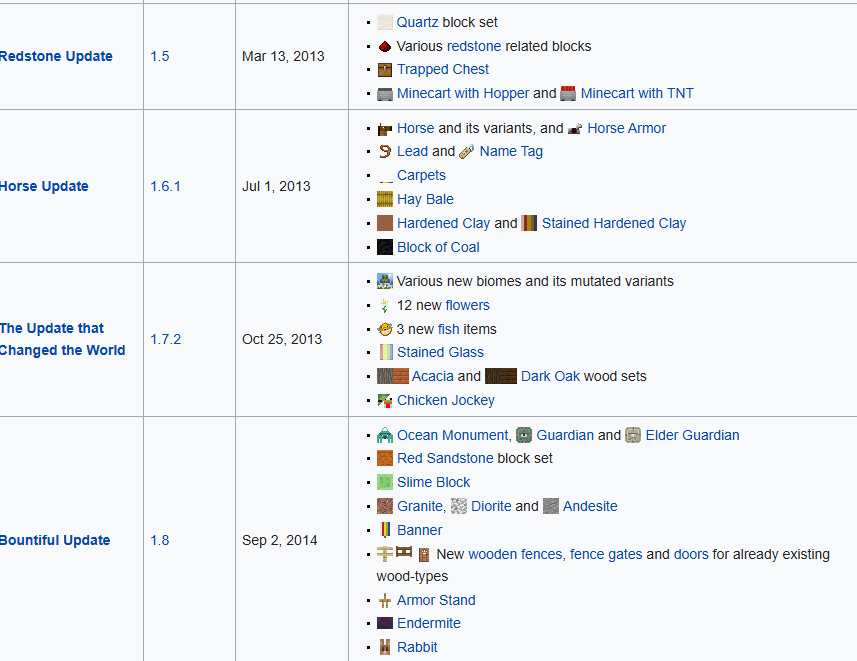The height and width of the screenshot is (661, 857).
Task: Click the Banner icon
Action: [x=385, y=530]
